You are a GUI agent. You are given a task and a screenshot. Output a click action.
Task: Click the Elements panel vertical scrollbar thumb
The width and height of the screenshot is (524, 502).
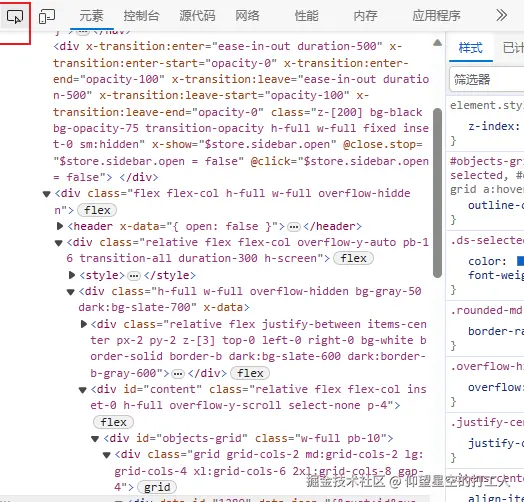(437, 193)
